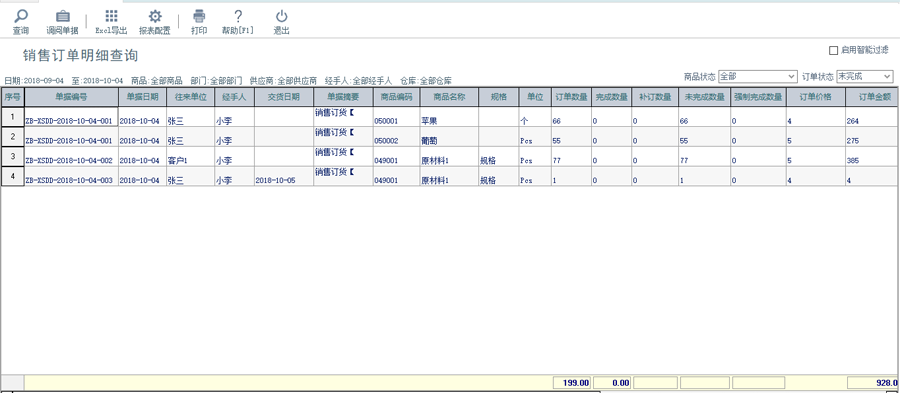900x393 pixels.
Task: Sort by the 单据编号 column header
Action: pos(72,97)
